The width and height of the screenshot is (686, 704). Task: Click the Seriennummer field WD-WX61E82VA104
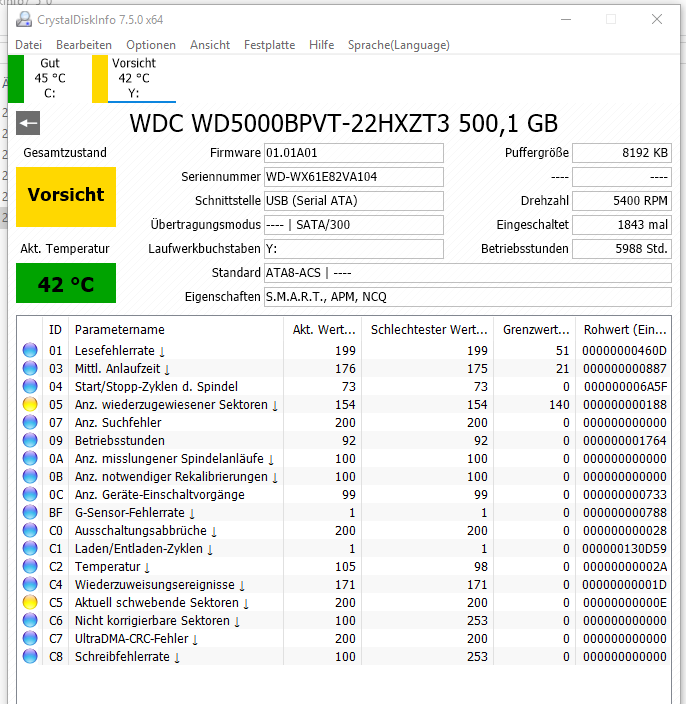(354, 177)
